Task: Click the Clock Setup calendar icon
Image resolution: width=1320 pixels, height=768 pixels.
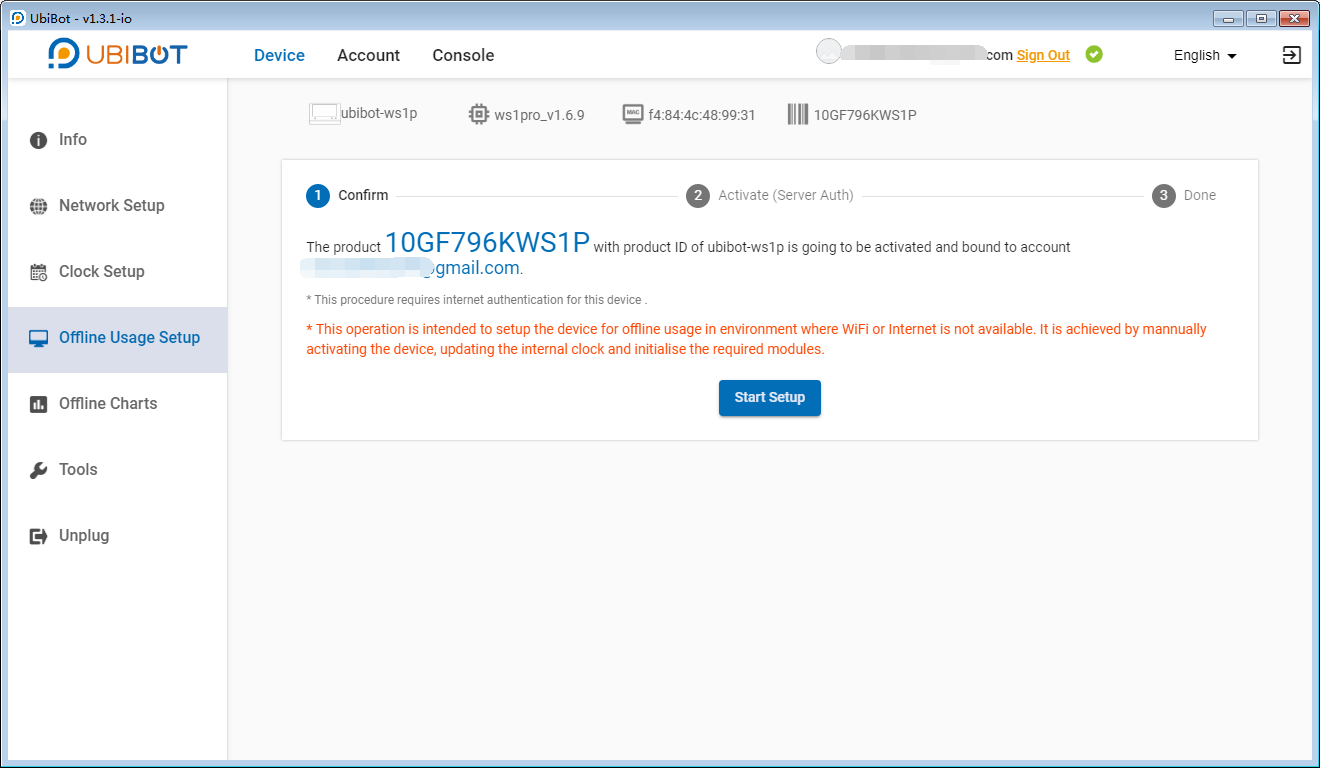Action: click(x=39, y=272)
